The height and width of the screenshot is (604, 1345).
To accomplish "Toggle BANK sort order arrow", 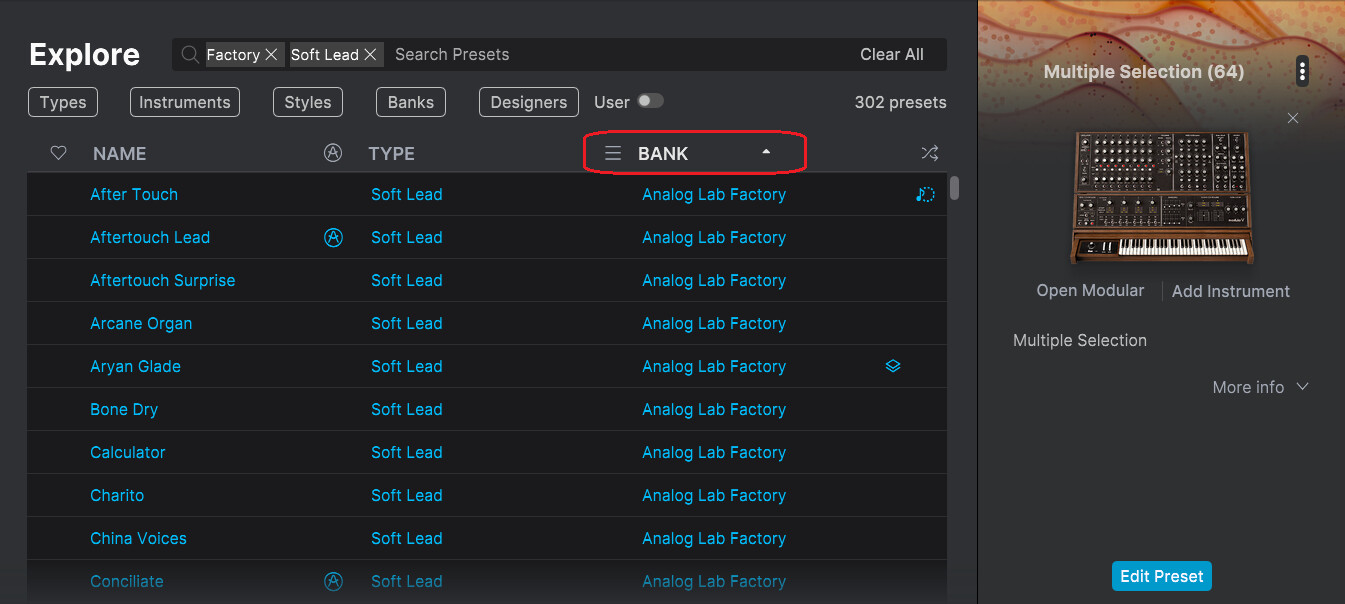I will (766, 152).
